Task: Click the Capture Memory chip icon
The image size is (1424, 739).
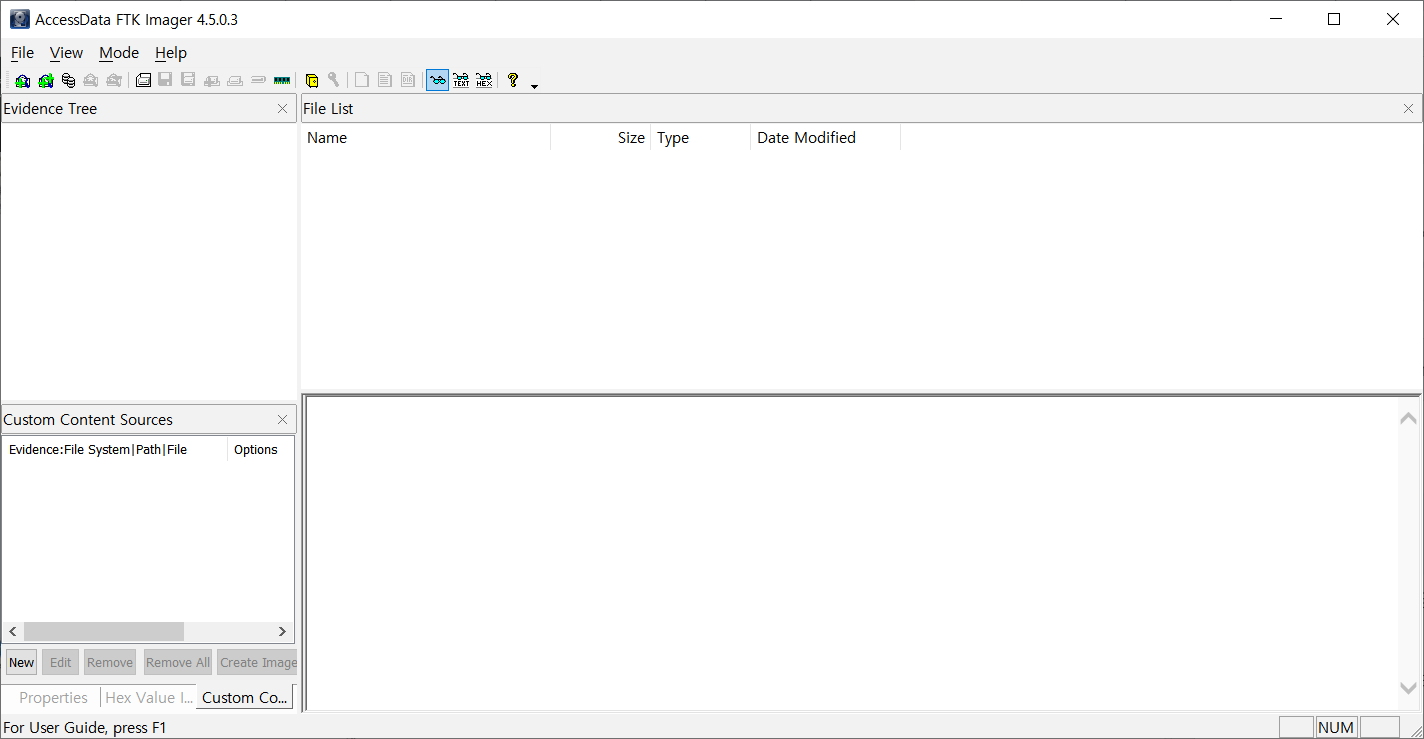Action: pos(282,81)
